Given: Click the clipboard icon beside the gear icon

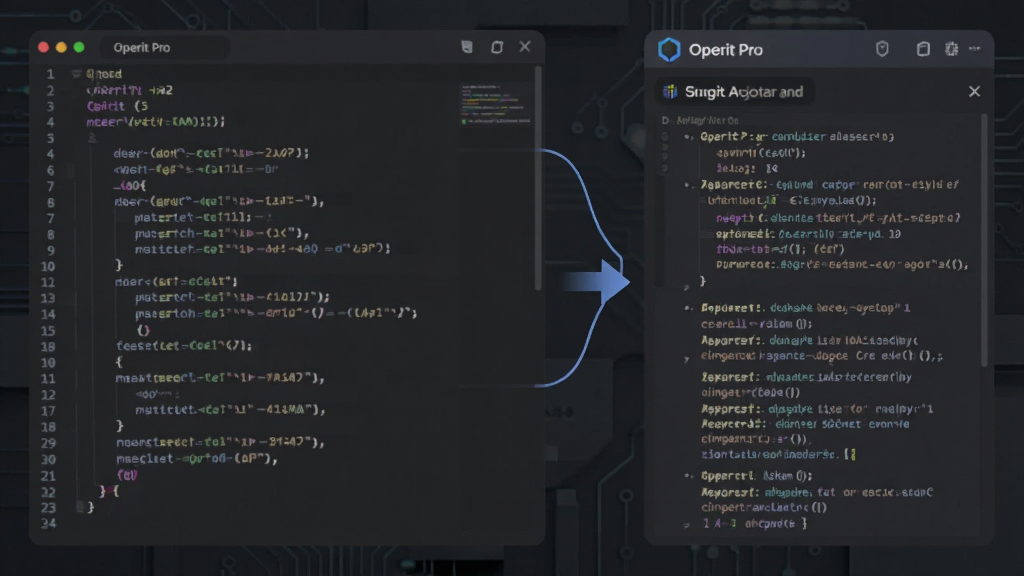Looking at the screenshot, I should coord(923,49).
